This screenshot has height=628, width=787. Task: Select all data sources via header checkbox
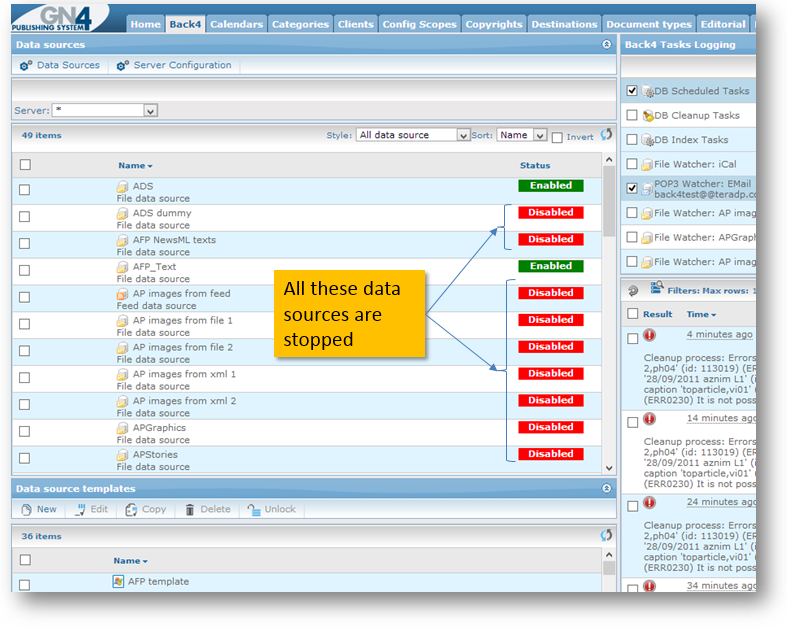[x=25, y=165]
